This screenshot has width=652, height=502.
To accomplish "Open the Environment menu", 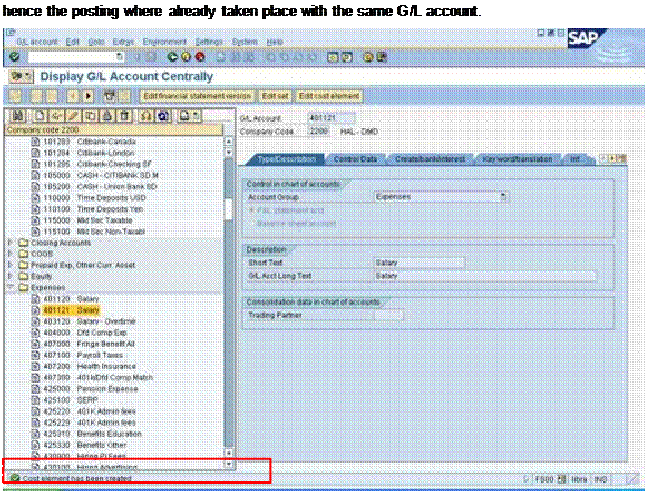I will point(164,42).
